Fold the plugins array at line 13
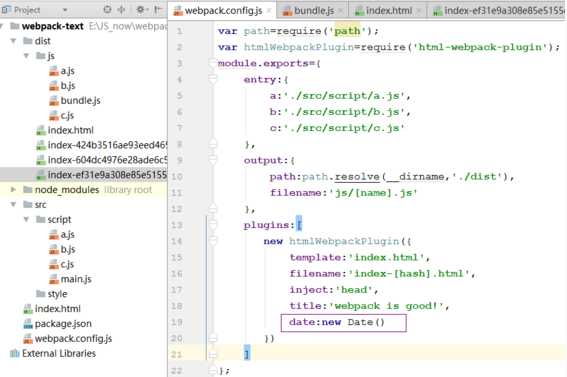This screenshot has height=377, width=567. point(212,225)
